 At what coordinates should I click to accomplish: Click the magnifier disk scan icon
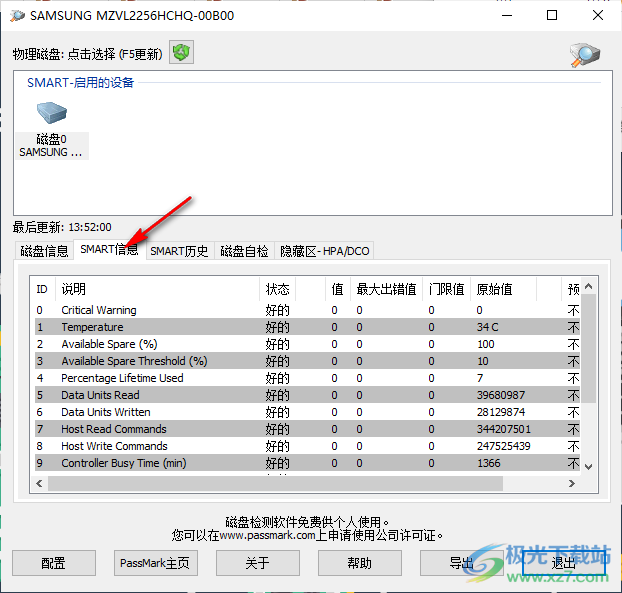tap(585, 55)
